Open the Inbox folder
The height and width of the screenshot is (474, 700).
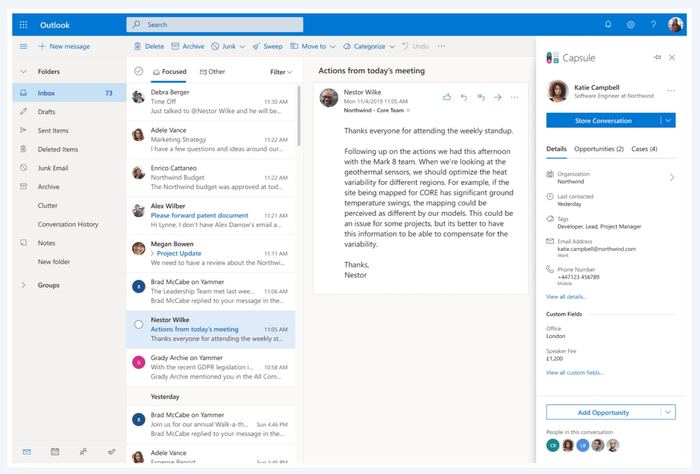pos(69,93)
